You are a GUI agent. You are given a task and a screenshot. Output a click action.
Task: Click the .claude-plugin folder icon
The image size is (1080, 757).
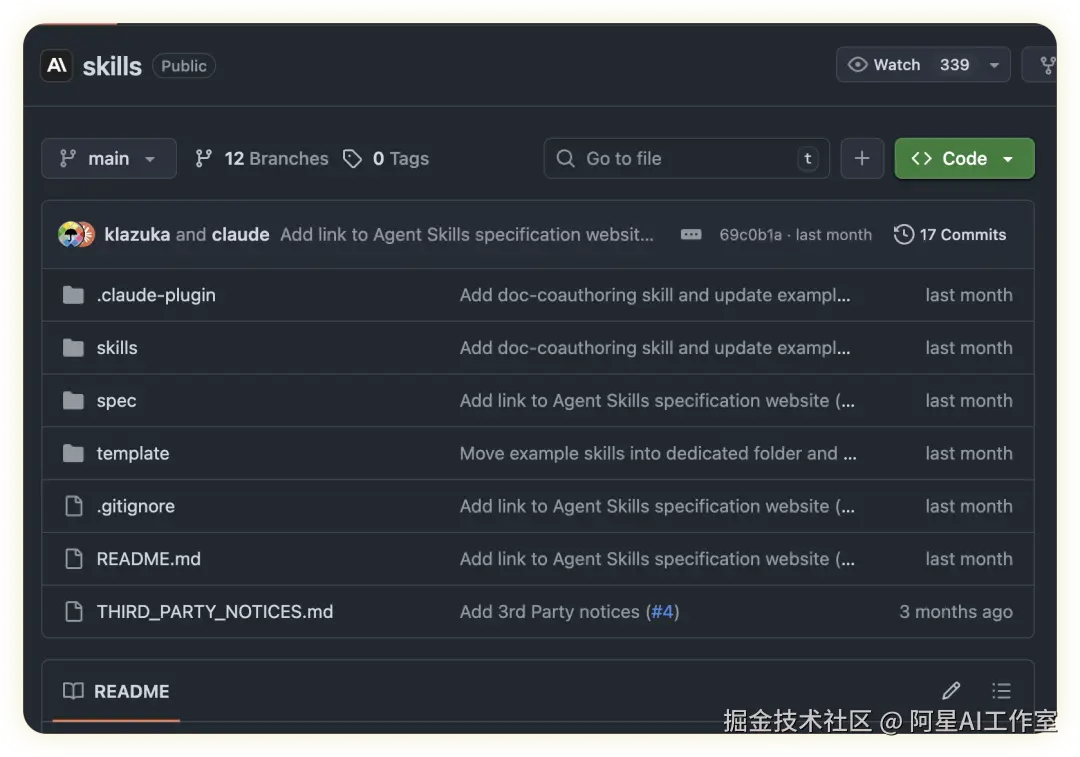point(73,295)
